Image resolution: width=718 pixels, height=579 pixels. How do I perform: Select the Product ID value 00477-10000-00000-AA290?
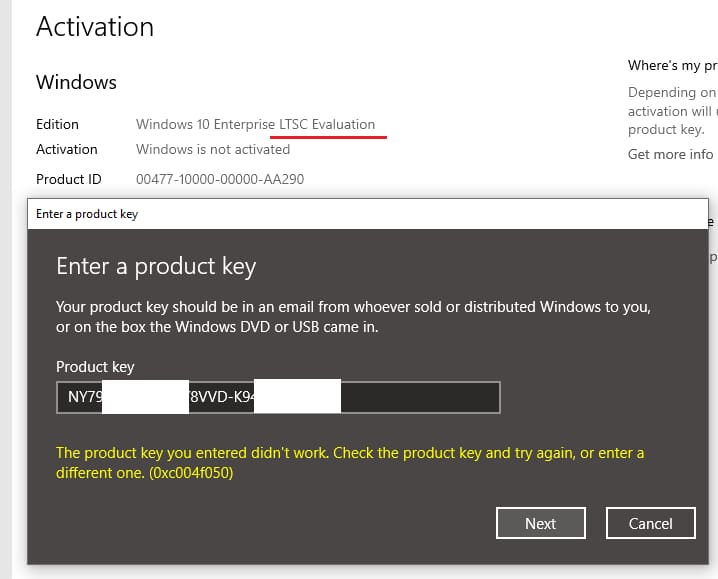[x=220, y=179]
